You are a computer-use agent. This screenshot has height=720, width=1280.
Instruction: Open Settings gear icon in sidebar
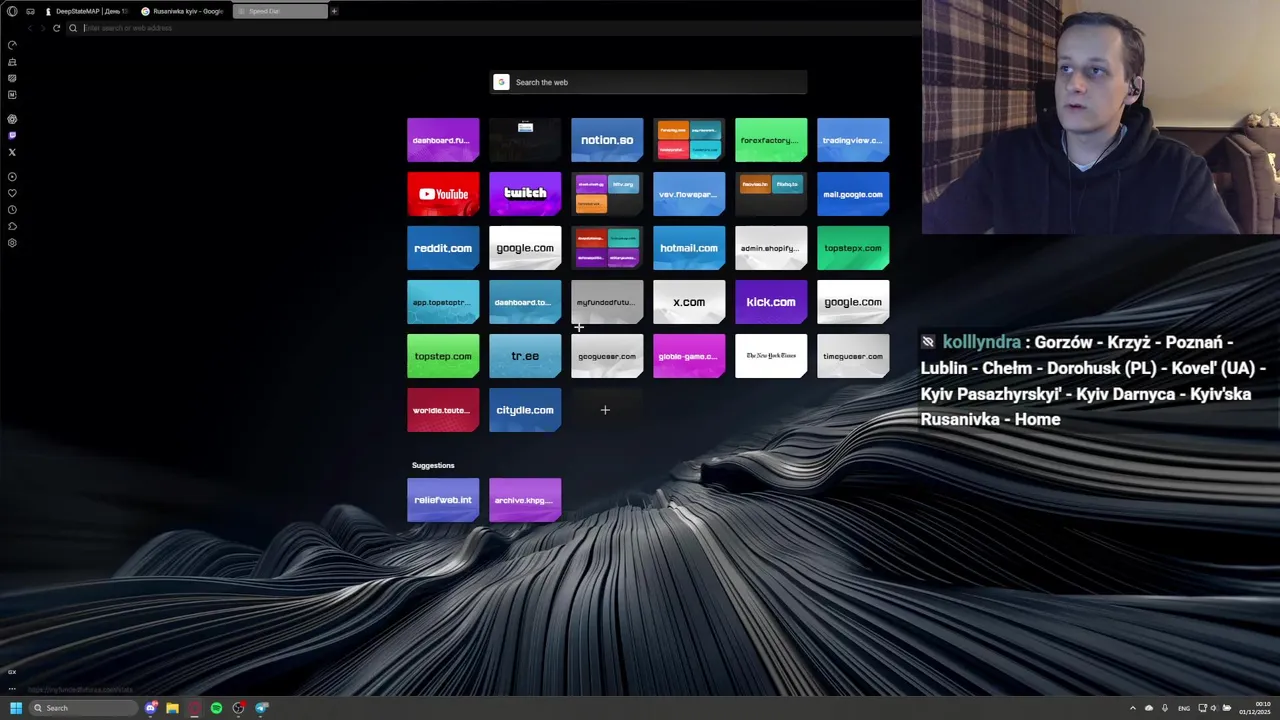coord(12,243)
